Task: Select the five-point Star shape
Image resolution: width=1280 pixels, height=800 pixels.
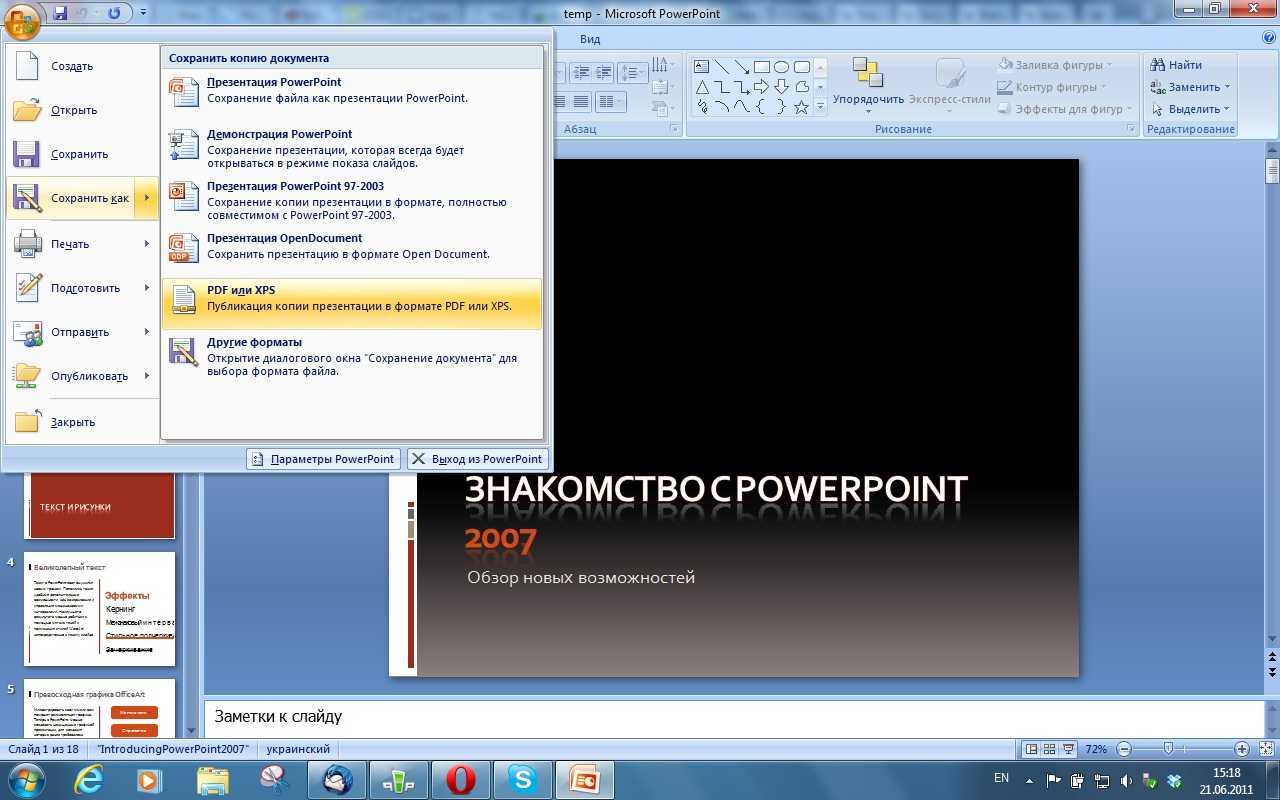Action: click(x=802, y=107)
